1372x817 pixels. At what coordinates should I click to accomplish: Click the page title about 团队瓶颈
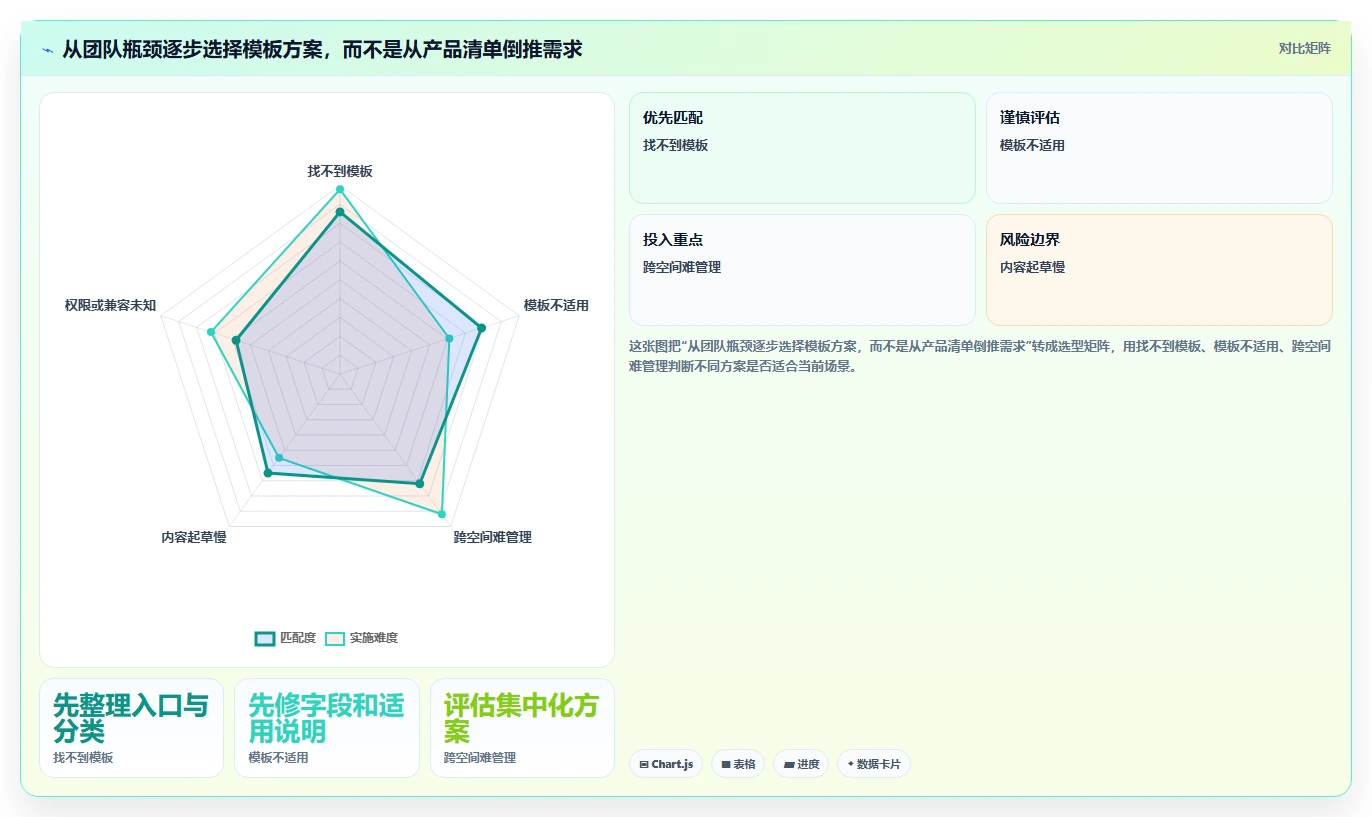coord(322,49)
